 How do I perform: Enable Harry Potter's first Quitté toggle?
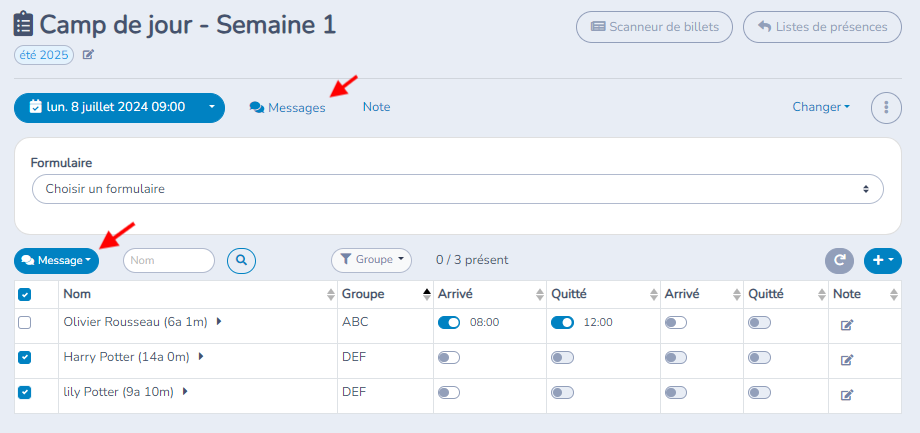click(562, 358)
